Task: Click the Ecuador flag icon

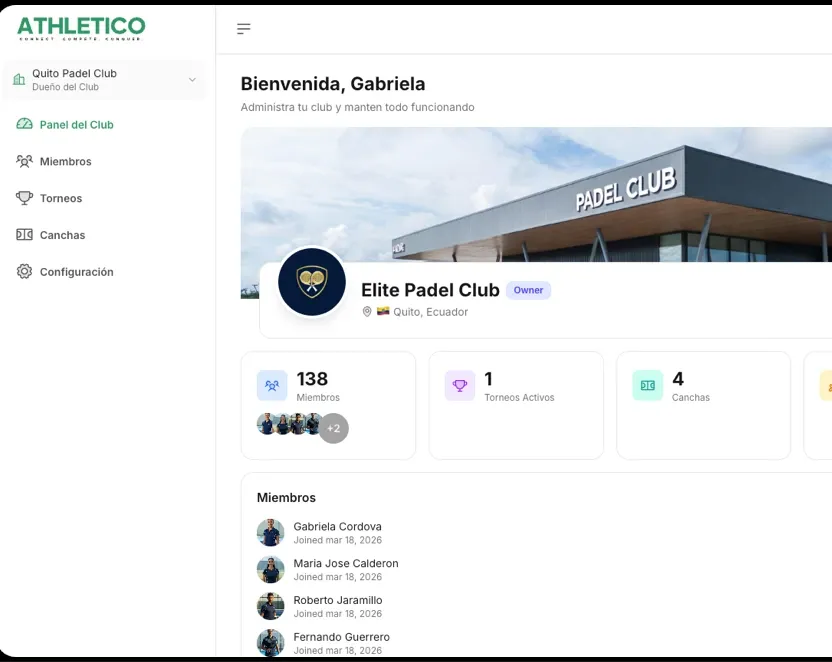Action: click(383, 311)
